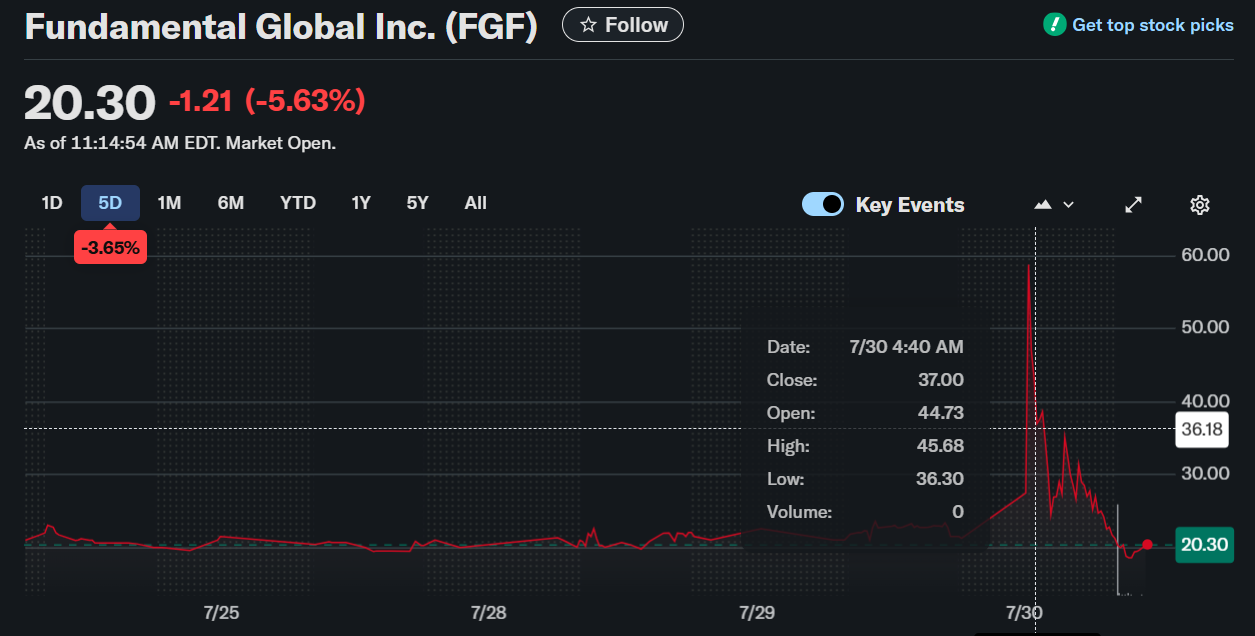
Task: Click the 7/28 date axis label
Action: (488, 612)
